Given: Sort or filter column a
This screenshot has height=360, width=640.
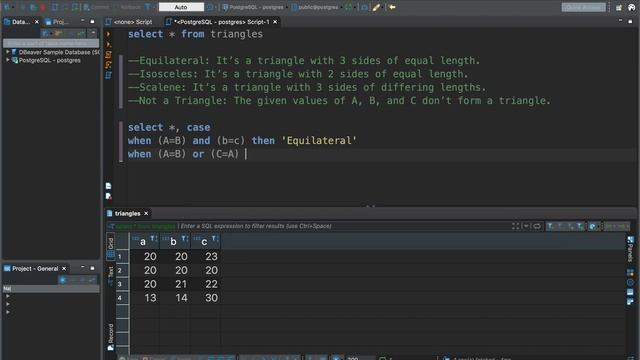Looking at the screenshot, I should pyautogui.click(x=153, y=238).
